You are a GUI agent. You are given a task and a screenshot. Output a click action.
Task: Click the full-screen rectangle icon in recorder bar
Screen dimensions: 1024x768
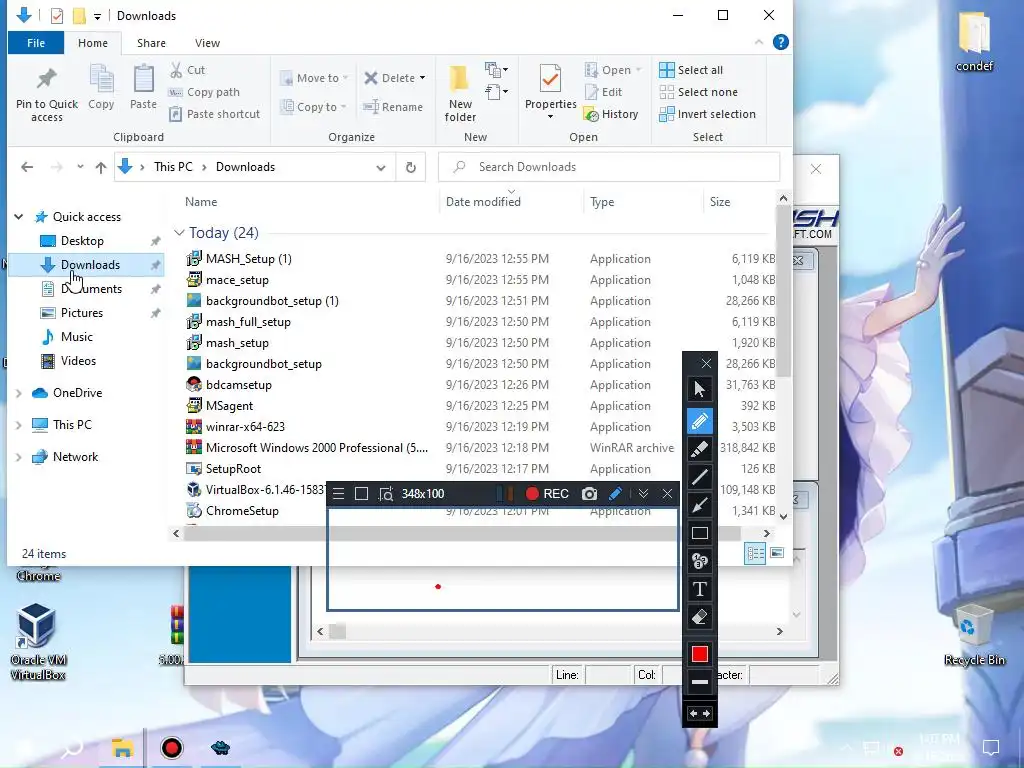pos(361,494)
